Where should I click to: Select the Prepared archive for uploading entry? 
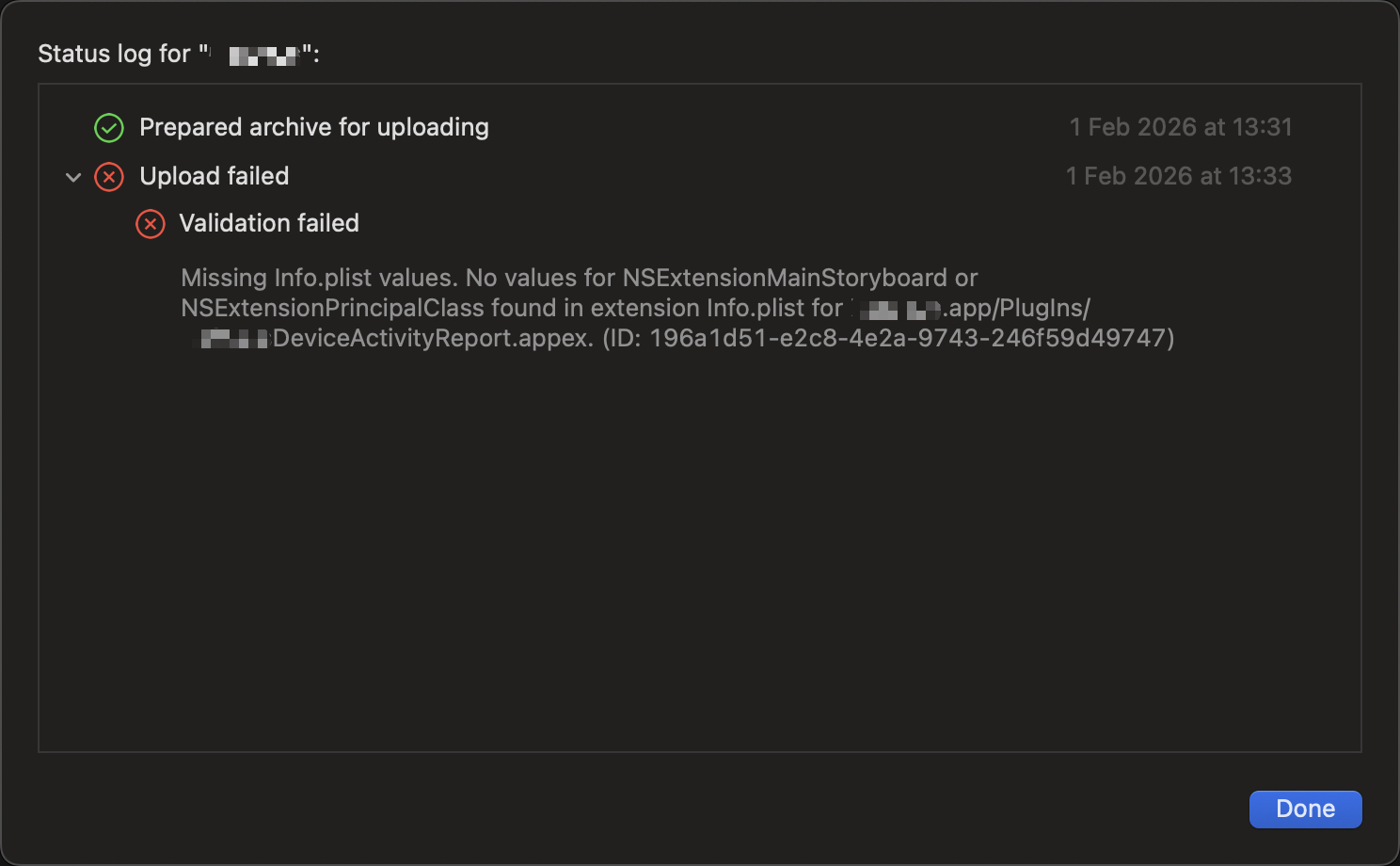[313, 127]
